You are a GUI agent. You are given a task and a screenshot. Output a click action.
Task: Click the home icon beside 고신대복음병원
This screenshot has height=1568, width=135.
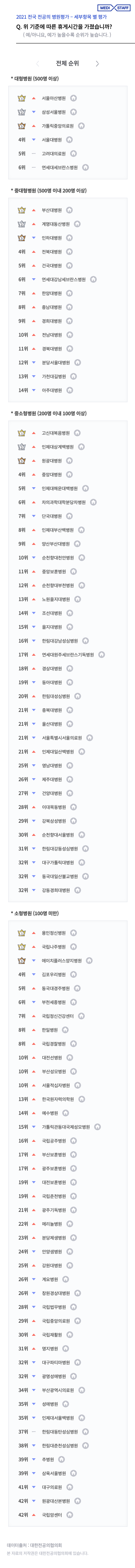(x=78, y=433)
